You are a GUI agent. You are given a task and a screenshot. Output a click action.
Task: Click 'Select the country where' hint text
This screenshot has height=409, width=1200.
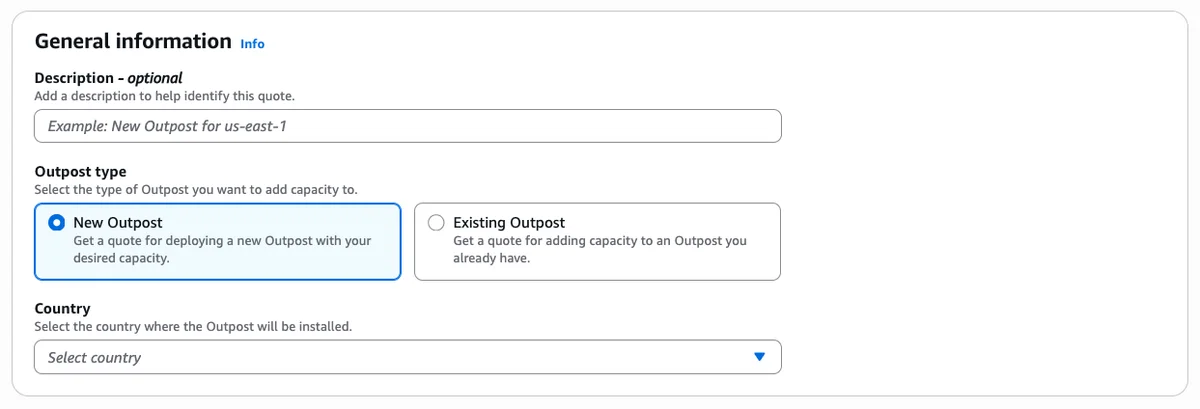pos(193,327)
